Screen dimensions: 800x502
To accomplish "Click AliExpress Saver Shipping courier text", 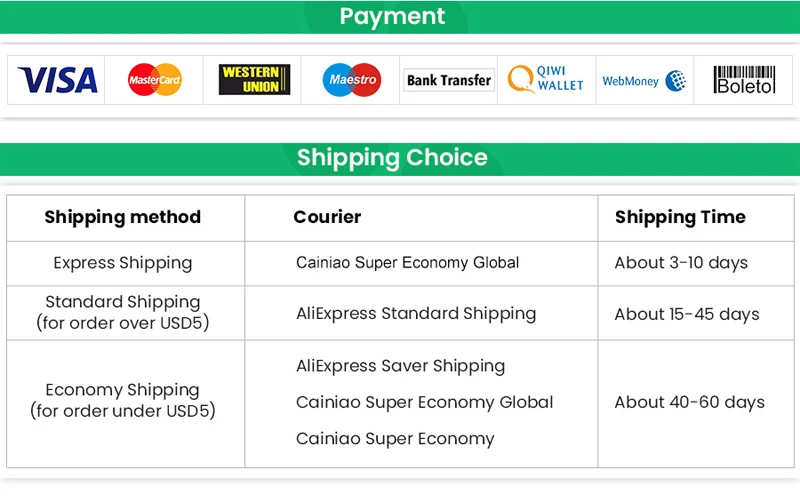I will point(401,366).
